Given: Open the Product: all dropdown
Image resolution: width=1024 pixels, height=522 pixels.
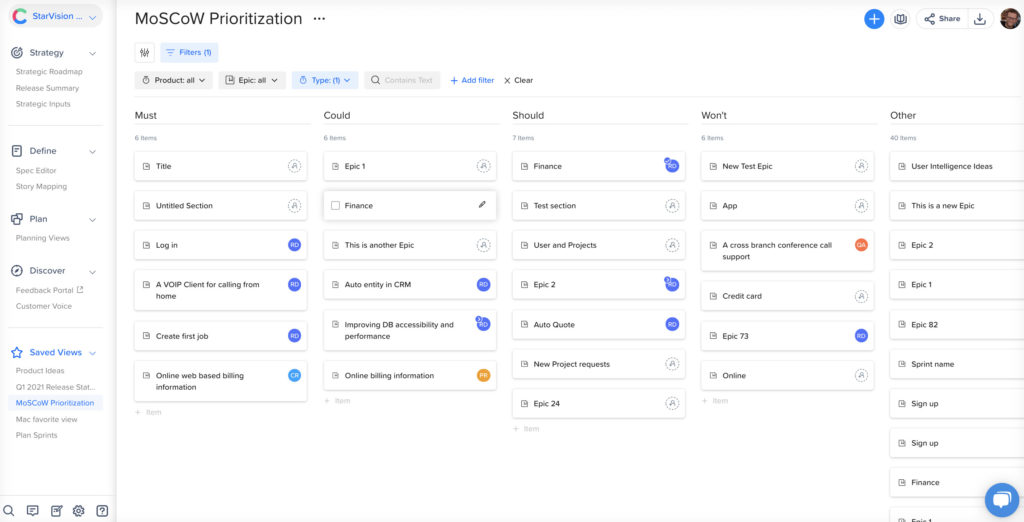Looking at the screenshot, I should tap(173, 80).
